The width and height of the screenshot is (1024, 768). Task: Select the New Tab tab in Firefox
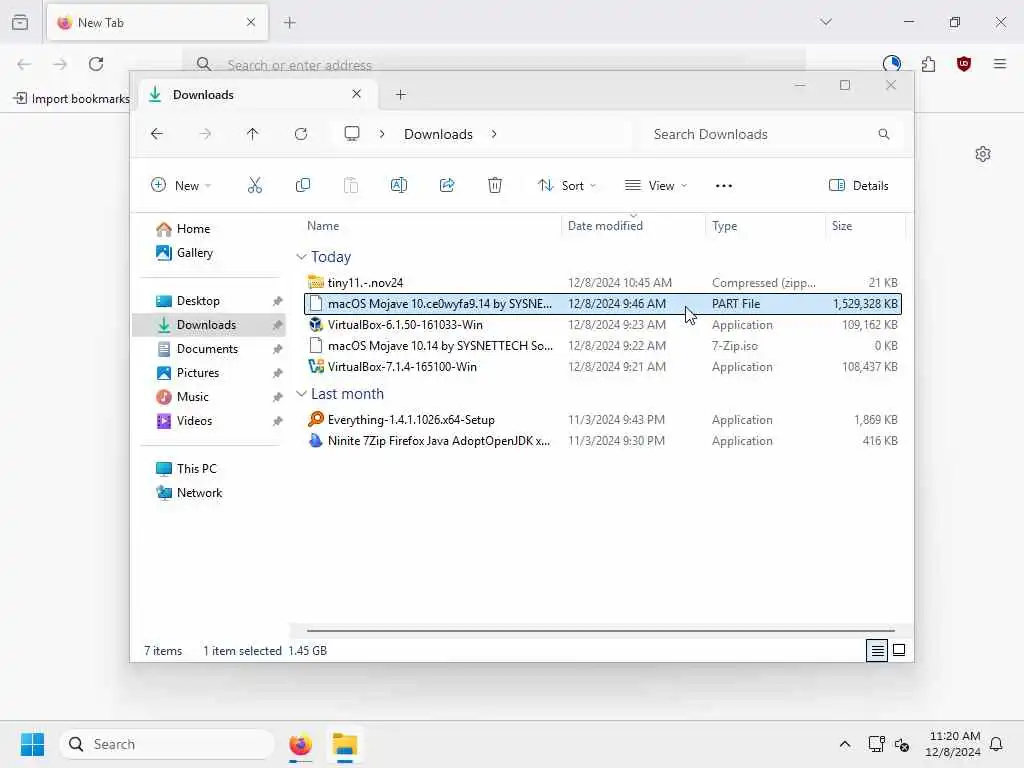pyautogui.click(x=157, y=22)
